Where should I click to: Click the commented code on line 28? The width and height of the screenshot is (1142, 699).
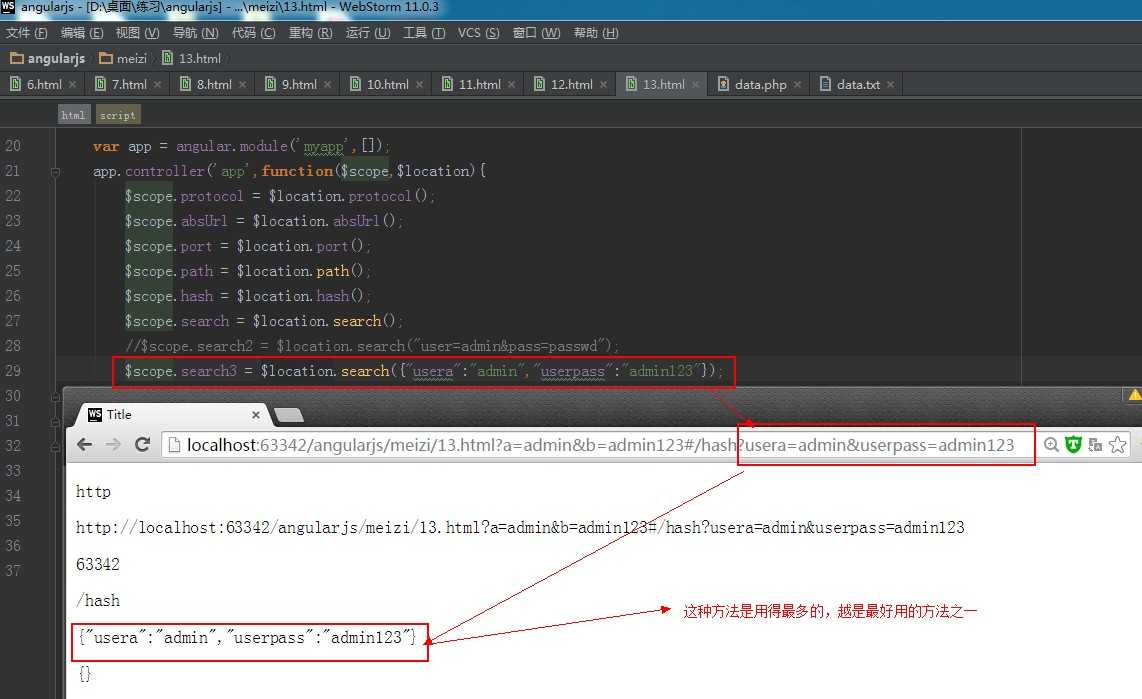(x=371, y=347)
